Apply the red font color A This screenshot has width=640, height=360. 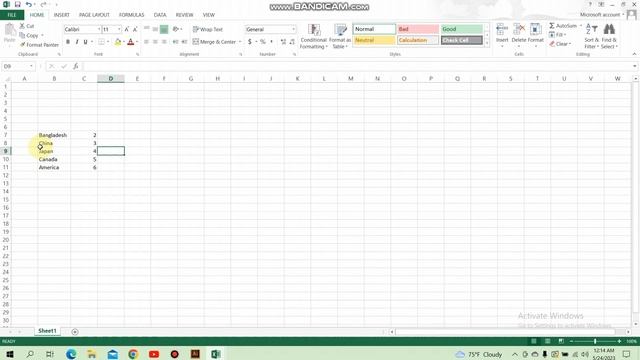tap(131, 42)
